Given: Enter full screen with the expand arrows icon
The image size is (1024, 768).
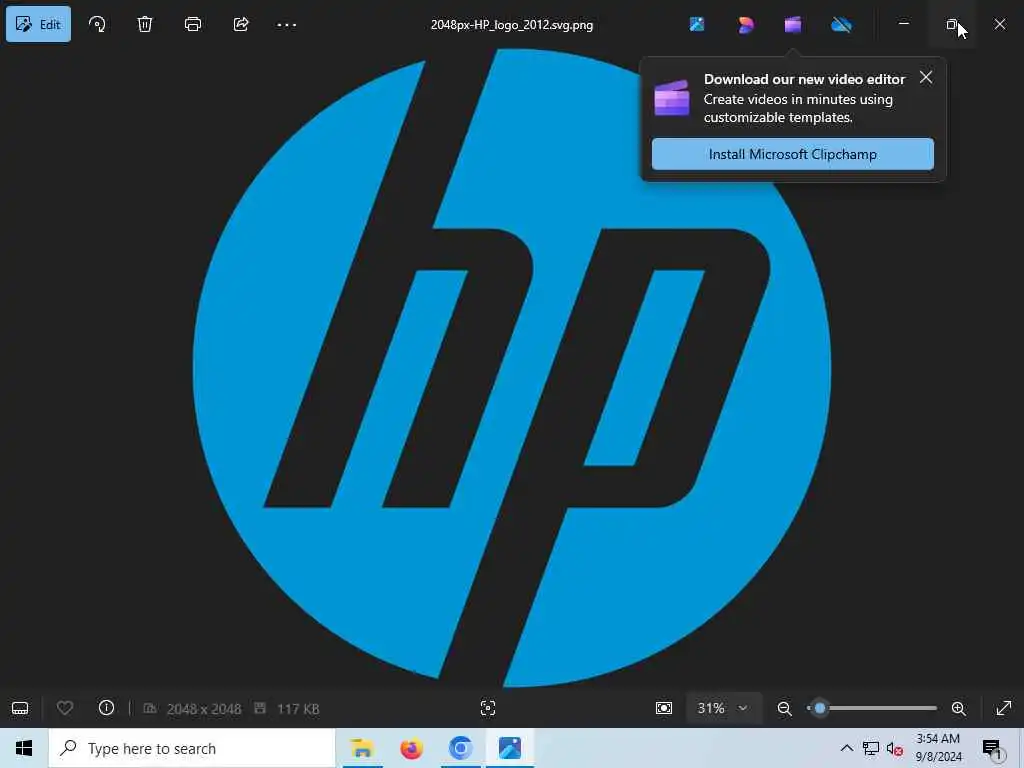Looking at the screenshot, I should pyautogui.click(x=1004, y=709).
